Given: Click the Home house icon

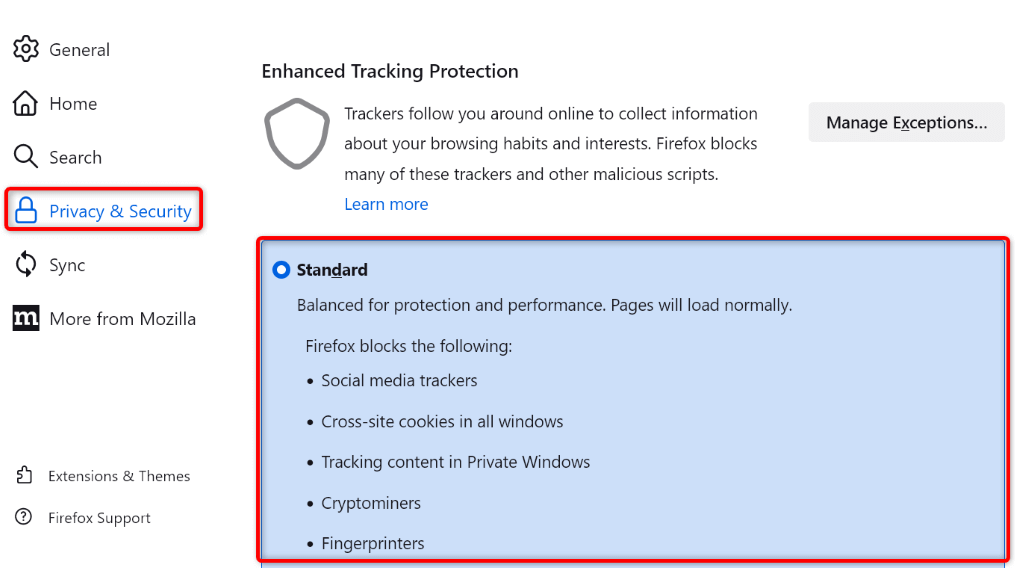Looking at the screenshot, I should (x=25, y=103).
